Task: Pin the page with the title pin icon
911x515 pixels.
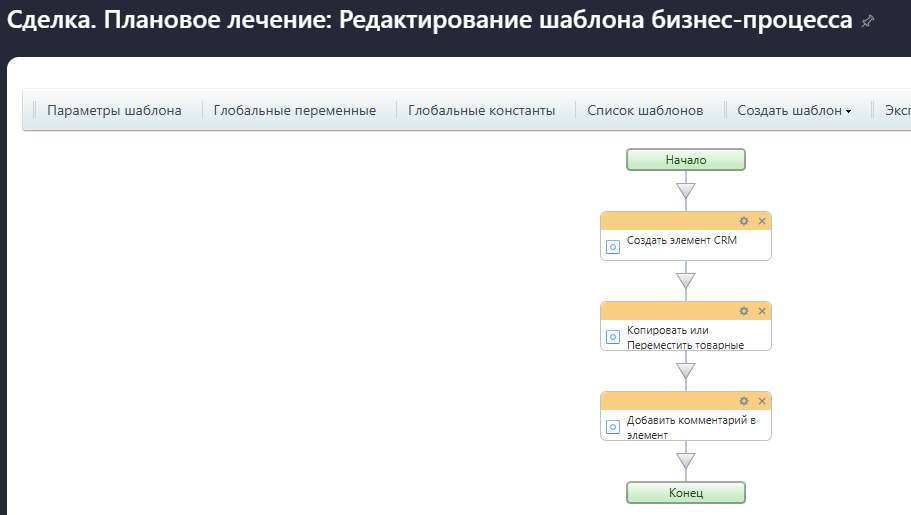Action: pyautogui.click(x=867, y=21)
